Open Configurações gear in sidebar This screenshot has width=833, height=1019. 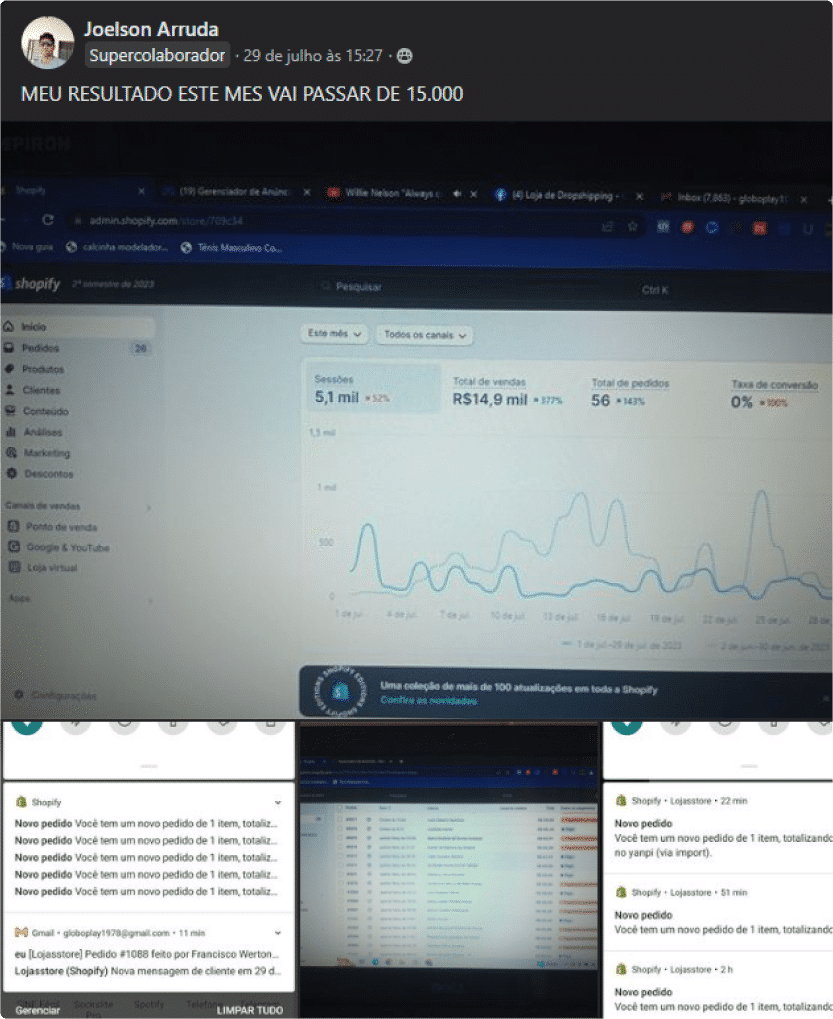(x=17, y=695)
